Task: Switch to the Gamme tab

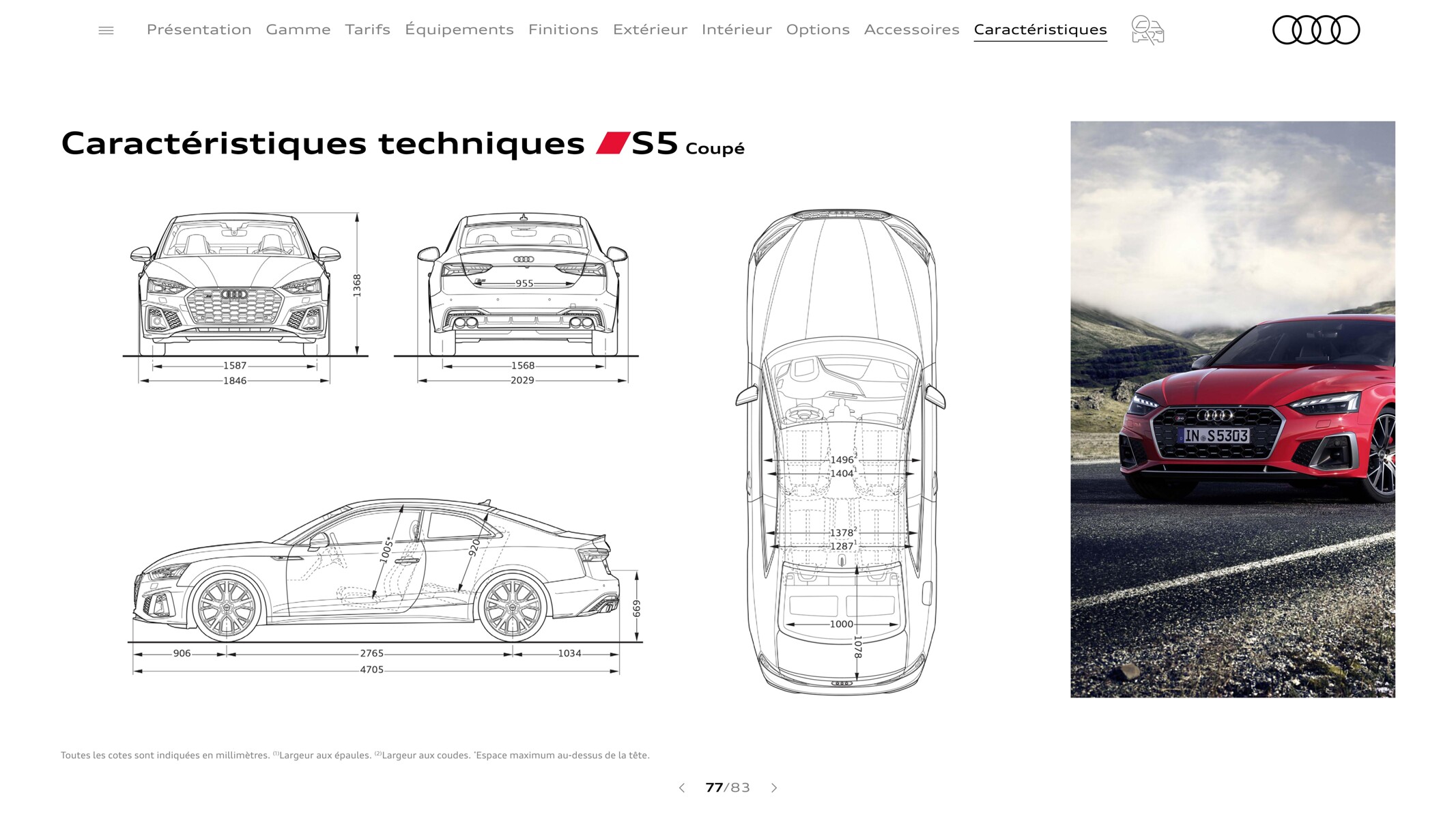Action: (298, 29)
